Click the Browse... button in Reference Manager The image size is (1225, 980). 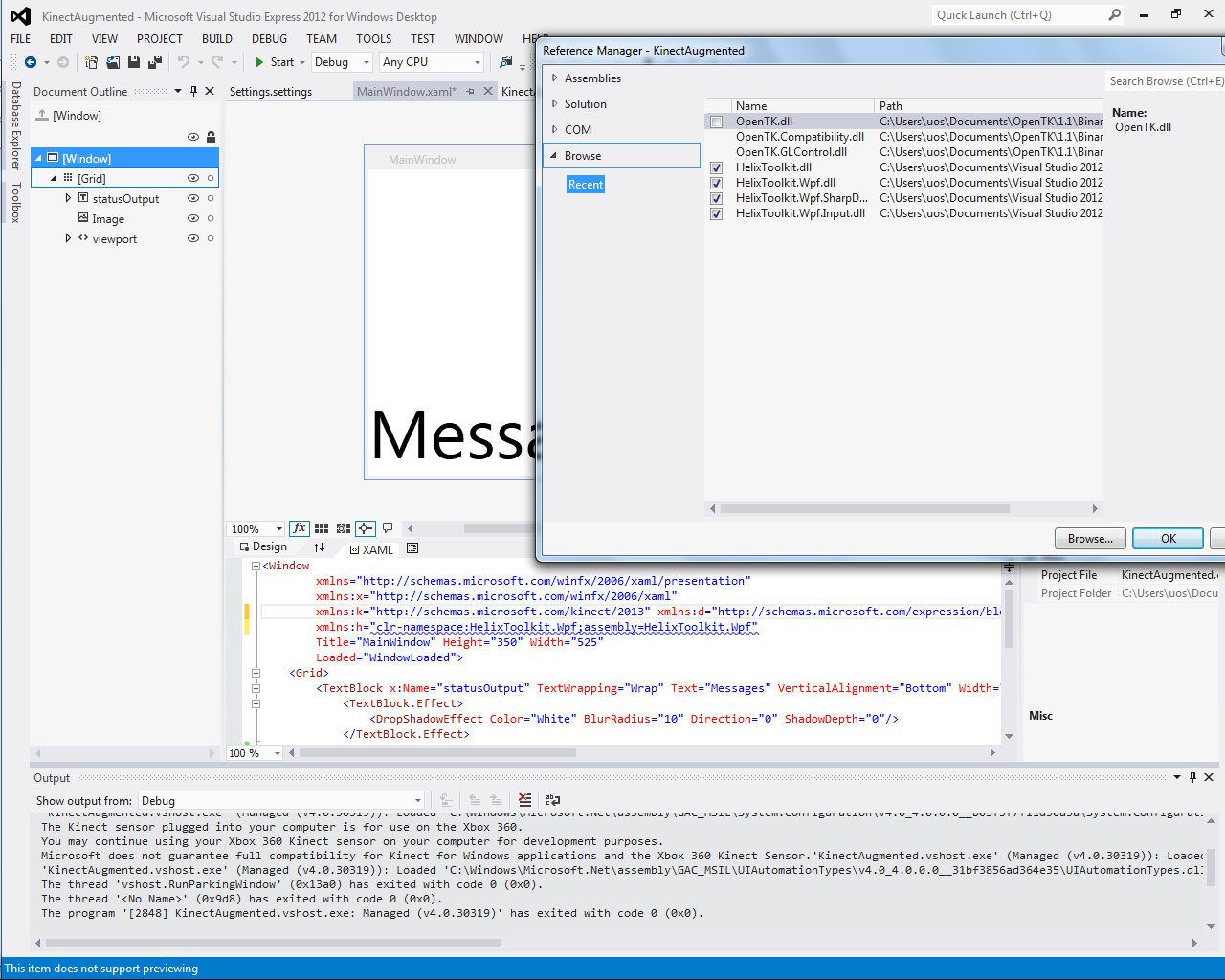(1090, 539)
